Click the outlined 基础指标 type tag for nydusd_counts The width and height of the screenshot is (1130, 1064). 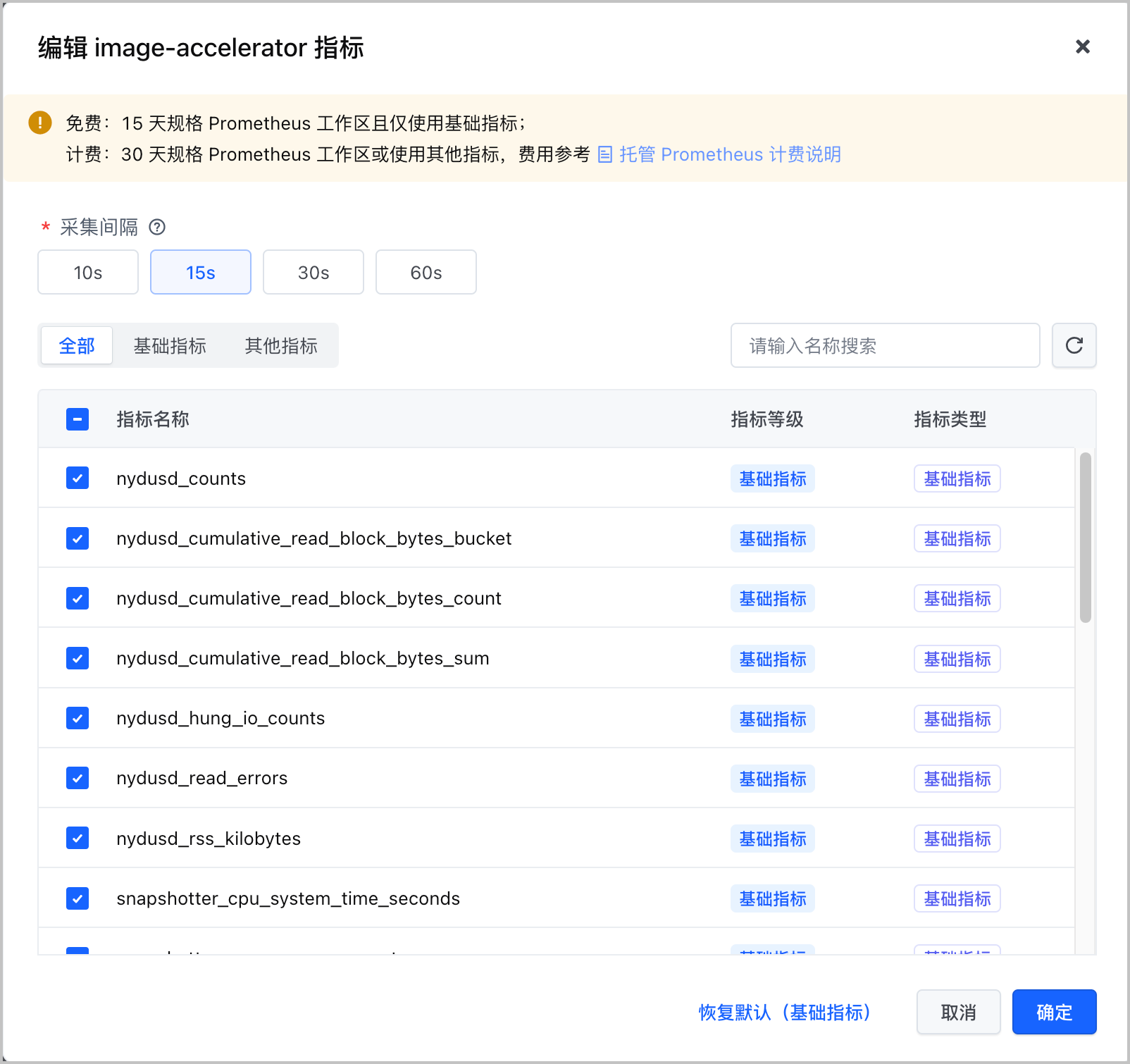[x=957, y=478]
